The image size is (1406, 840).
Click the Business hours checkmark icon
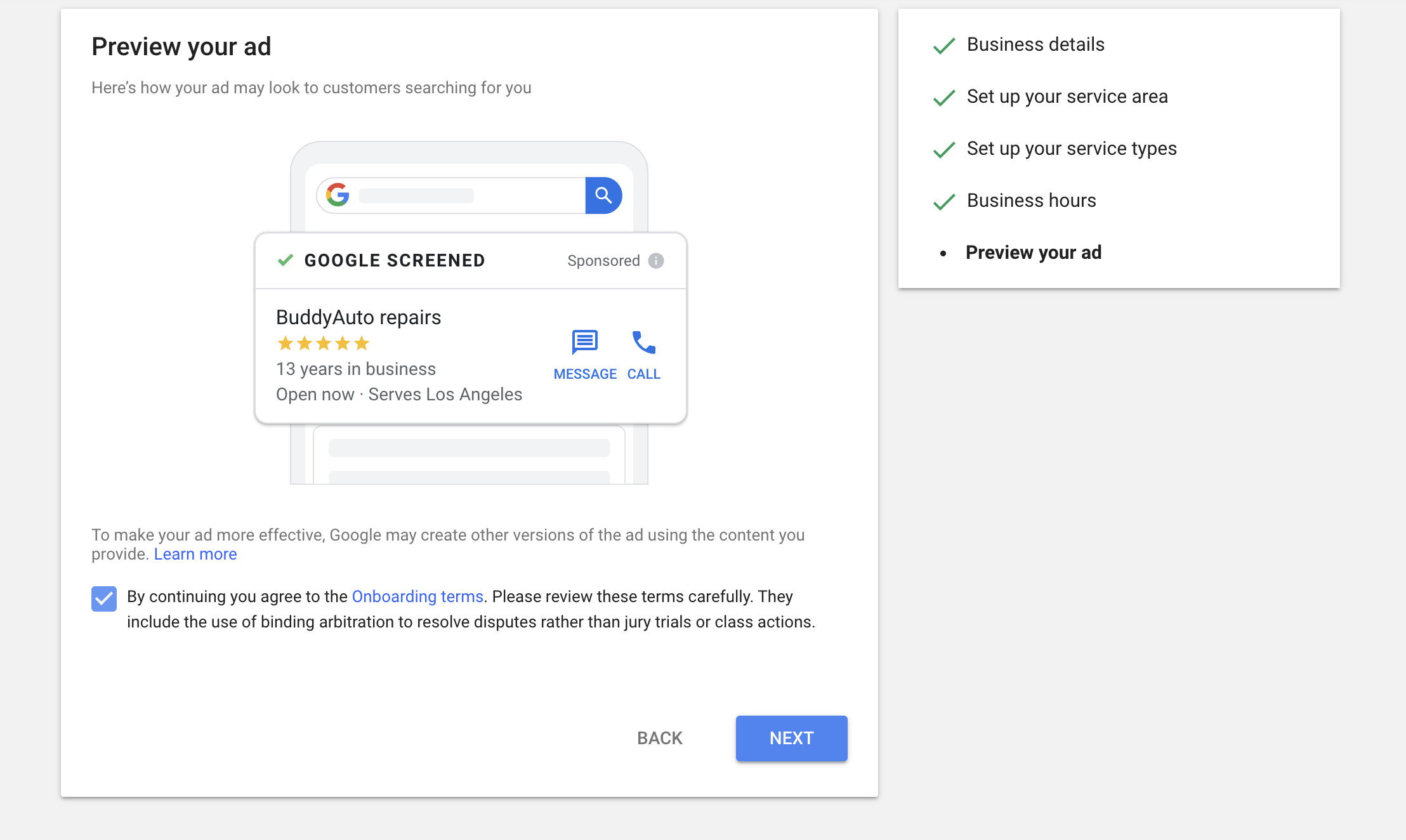point(944,202)
